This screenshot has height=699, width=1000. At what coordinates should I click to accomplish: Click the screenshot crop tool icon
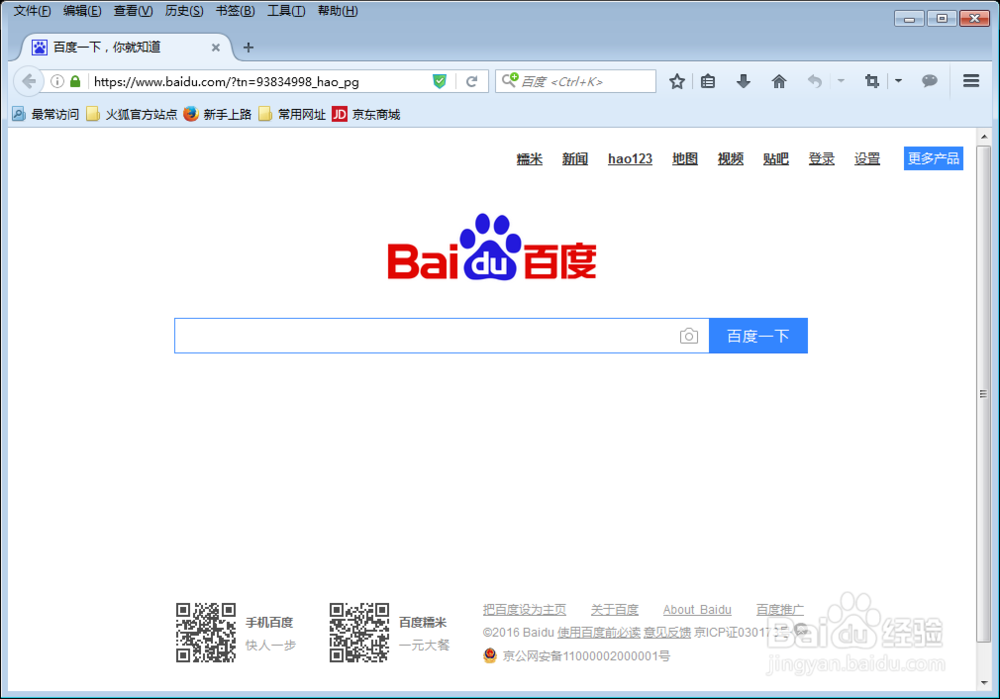[872, 81]
